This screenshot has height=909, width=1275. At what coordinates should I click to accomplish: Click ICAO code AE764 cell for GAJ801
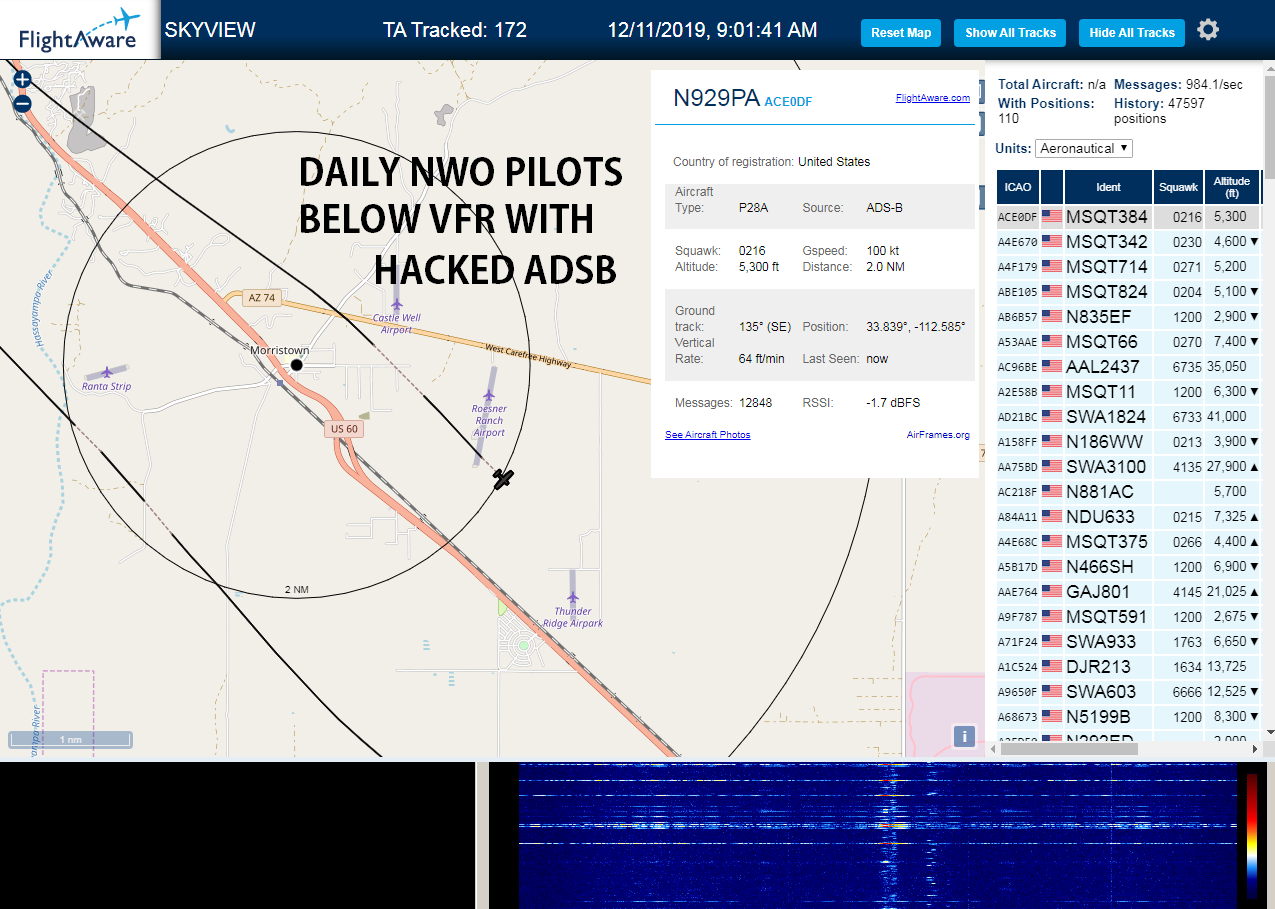(x=1017, y=591)
